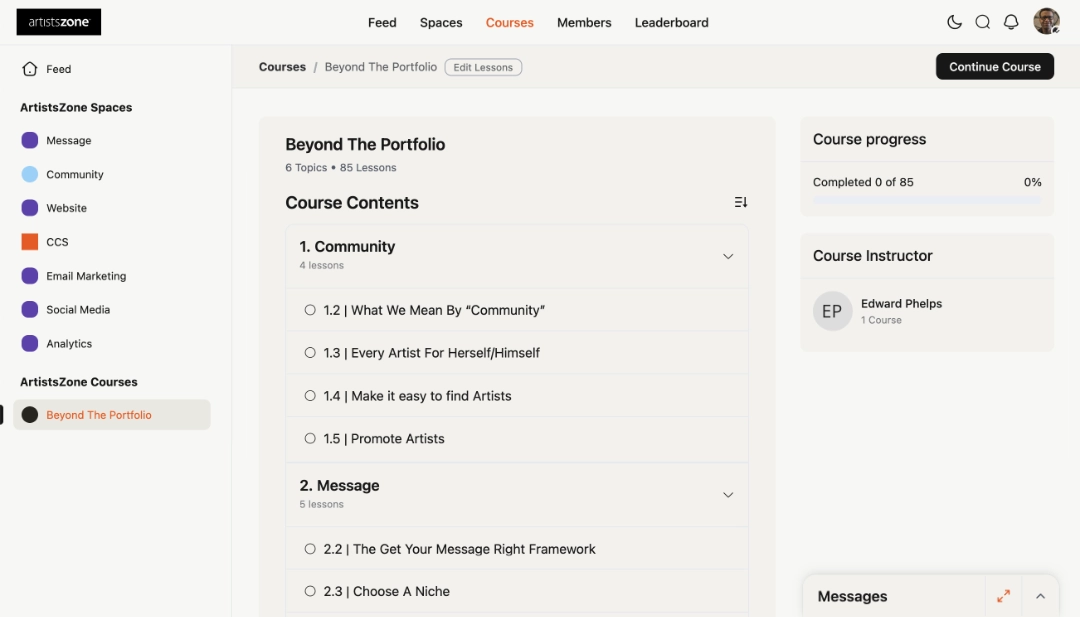
Task: Select Analytics label in sidebar
Action: pyautogui.click(x=69, y=343)
